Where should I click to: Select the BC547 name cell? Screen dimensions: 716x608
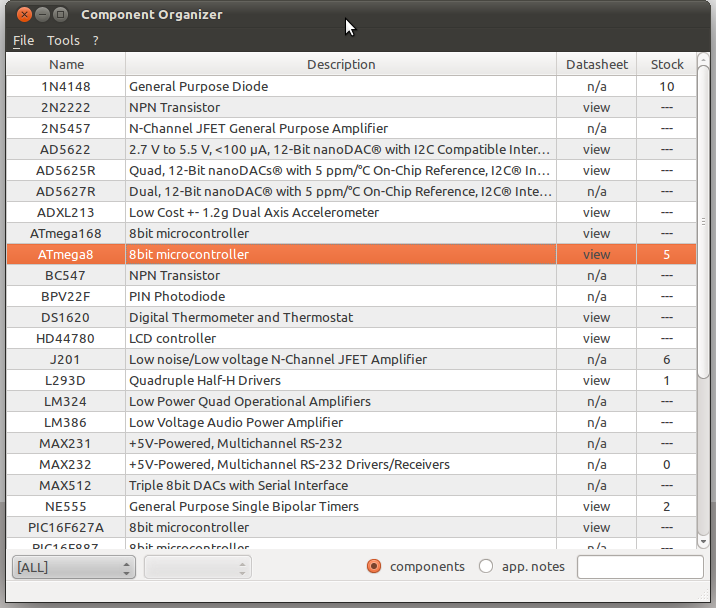click(x=66, y=276)
